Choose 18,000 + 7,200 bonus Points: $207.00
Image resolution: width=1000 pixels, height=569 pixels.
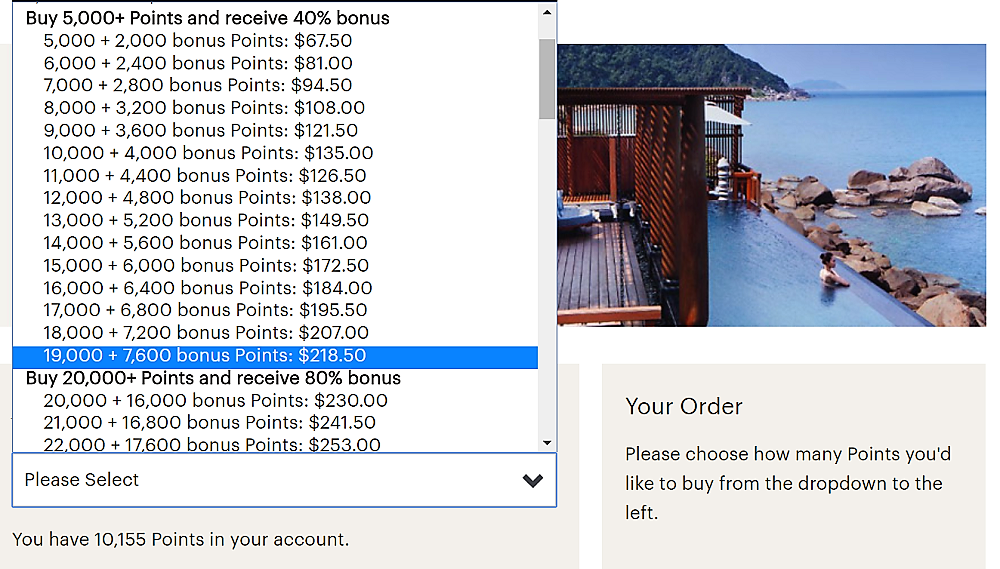point(275,333)
